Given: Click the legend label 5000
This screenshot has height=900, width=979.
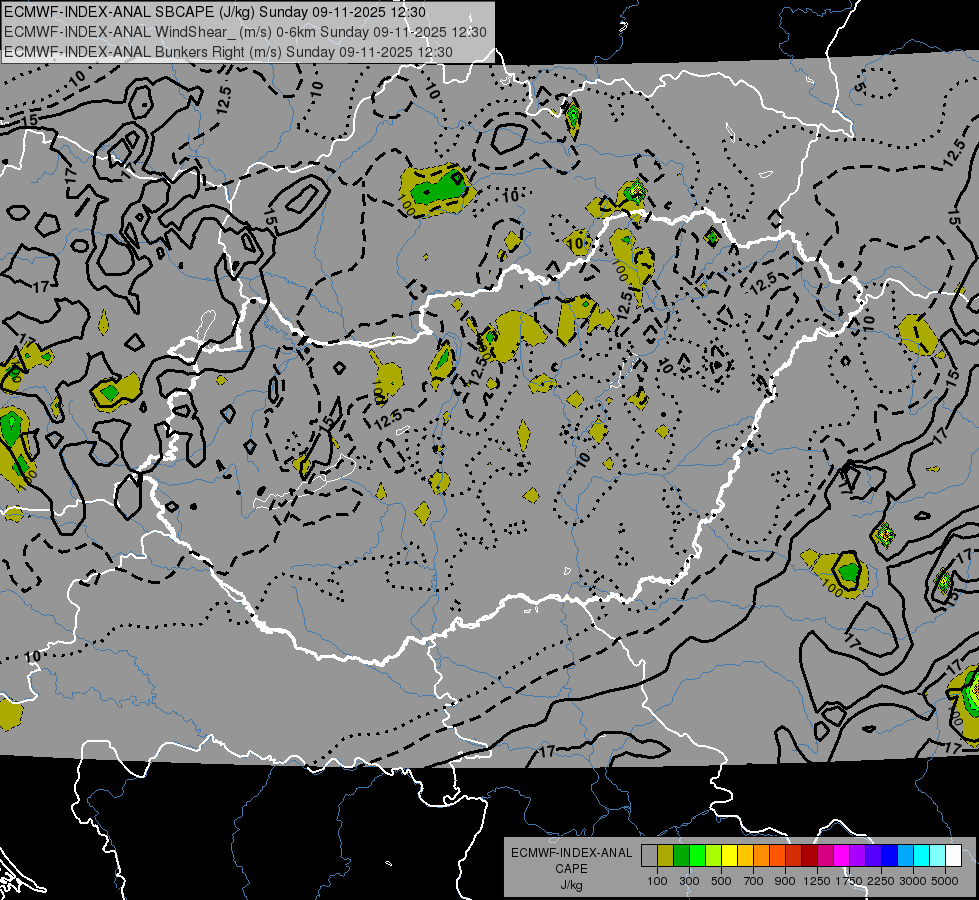Looking at the screenshot, I should pos(945,881).
